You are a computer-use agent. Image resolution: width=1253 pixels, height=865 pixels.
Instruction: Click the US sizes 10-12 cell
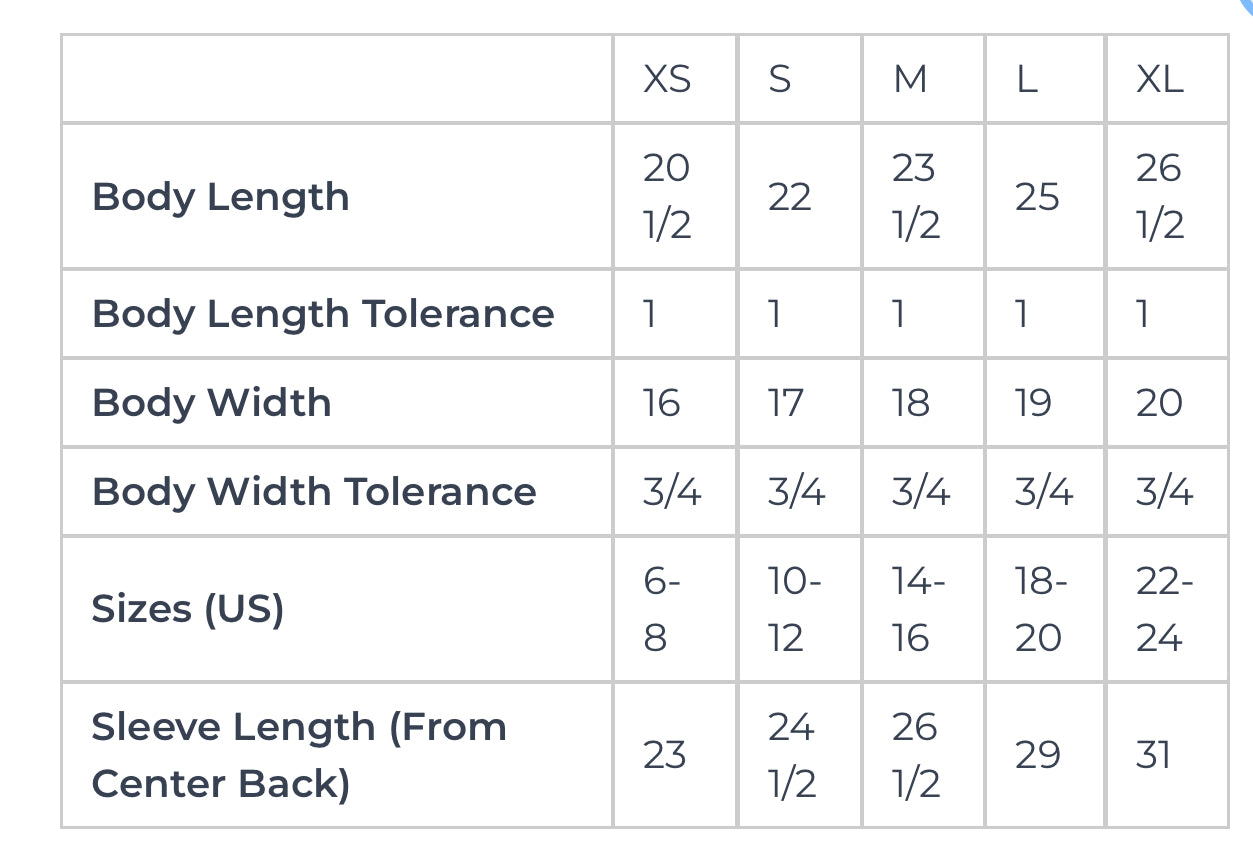tap(794, 609)
